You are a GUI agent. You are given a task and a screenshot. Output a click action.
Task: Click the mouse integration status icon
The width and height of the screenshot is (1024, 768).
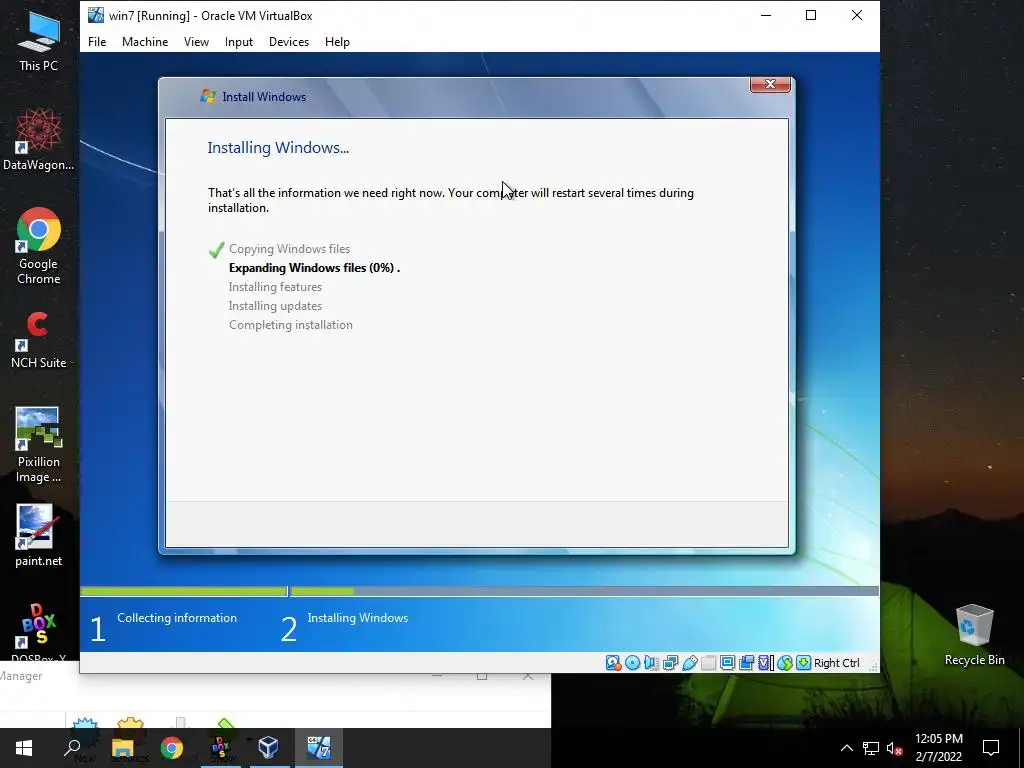(x=785, y=663)
